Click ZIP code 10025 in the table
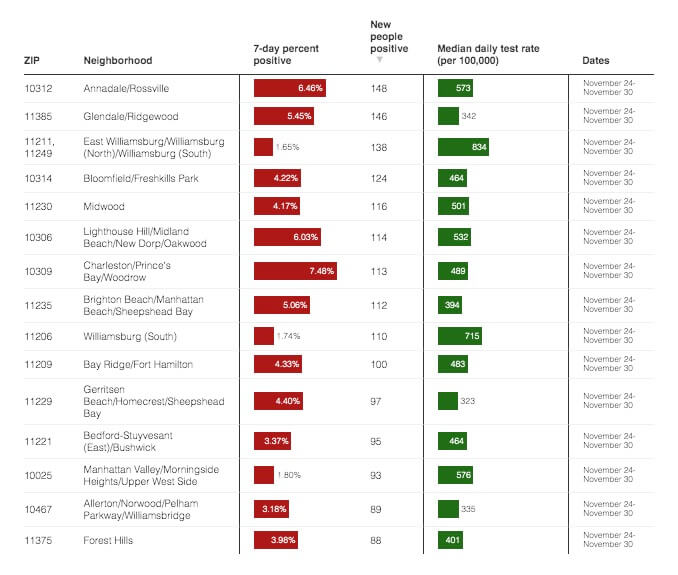 38,475
